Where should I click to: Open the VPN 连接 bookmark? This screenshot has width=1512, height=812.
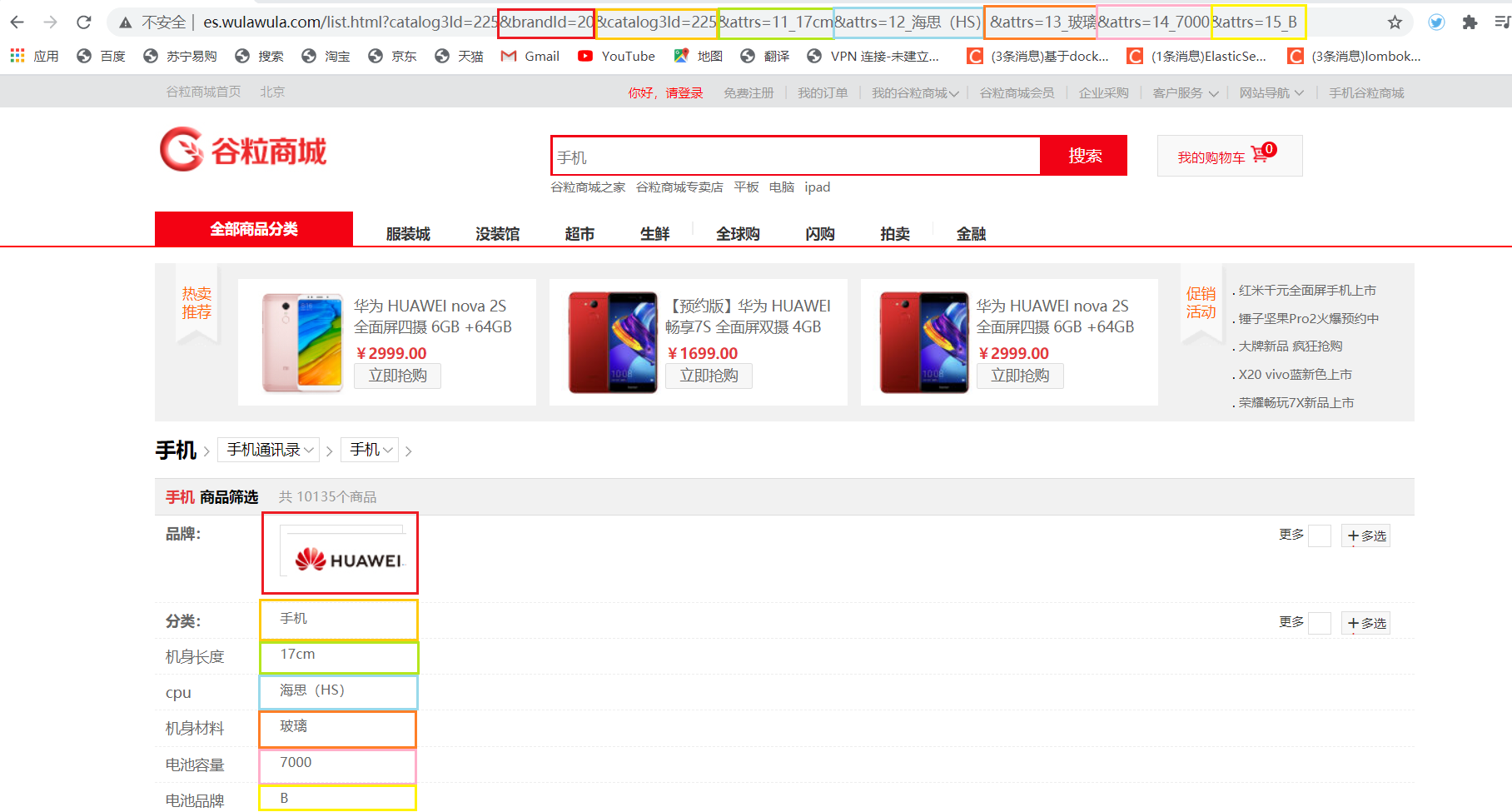click(873, 56)
